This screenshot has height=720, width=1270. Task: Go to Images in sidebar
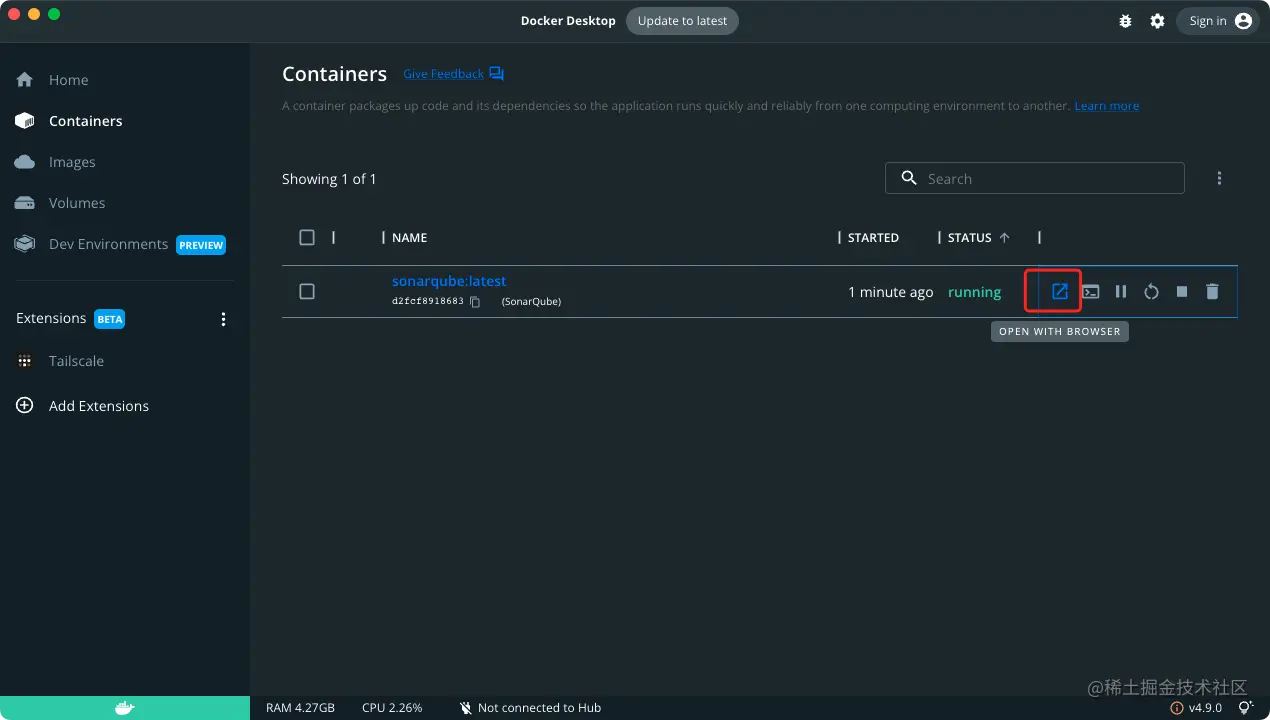[72, 162]
